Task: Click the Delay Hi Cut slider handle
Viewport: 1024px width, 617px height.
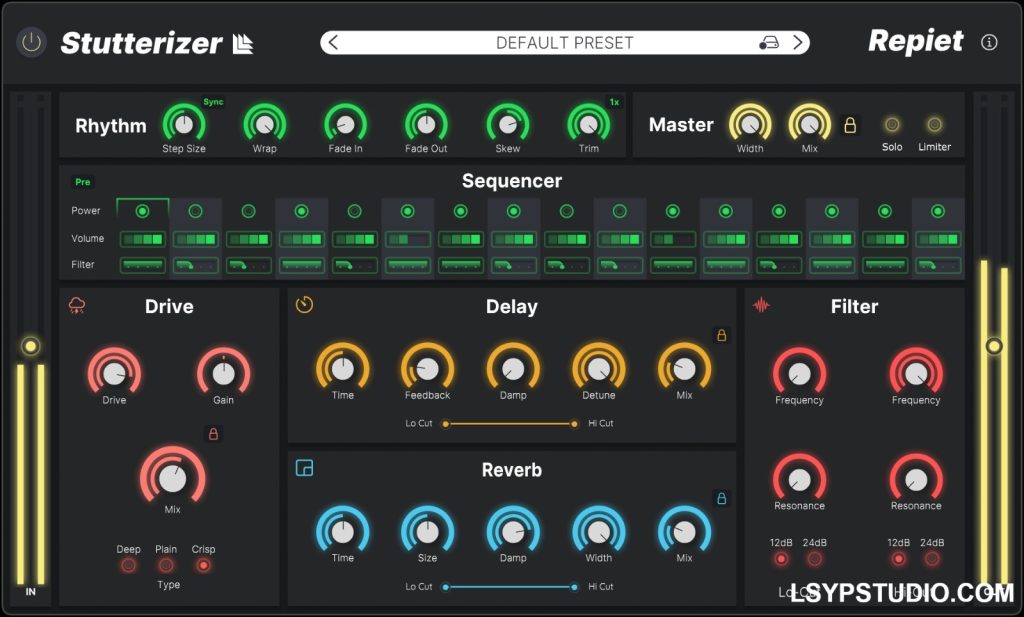Action: point(574,424)
